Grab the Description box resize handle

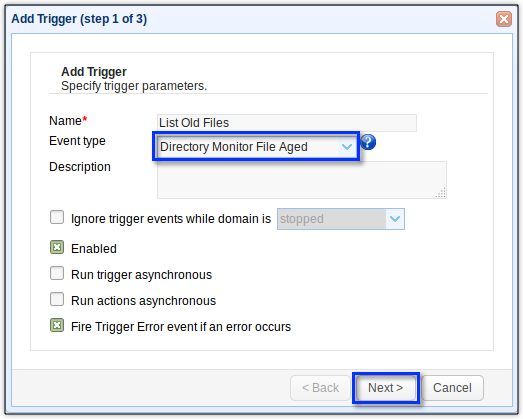coord(441,193)
